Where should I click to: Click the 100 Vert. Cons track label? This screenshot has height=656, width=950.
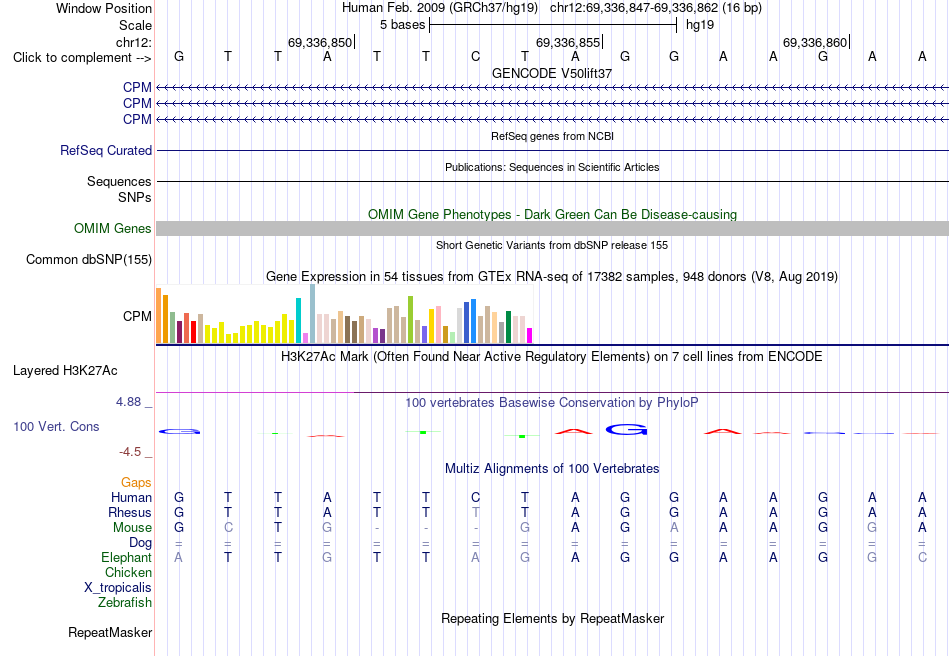(56, 426)
